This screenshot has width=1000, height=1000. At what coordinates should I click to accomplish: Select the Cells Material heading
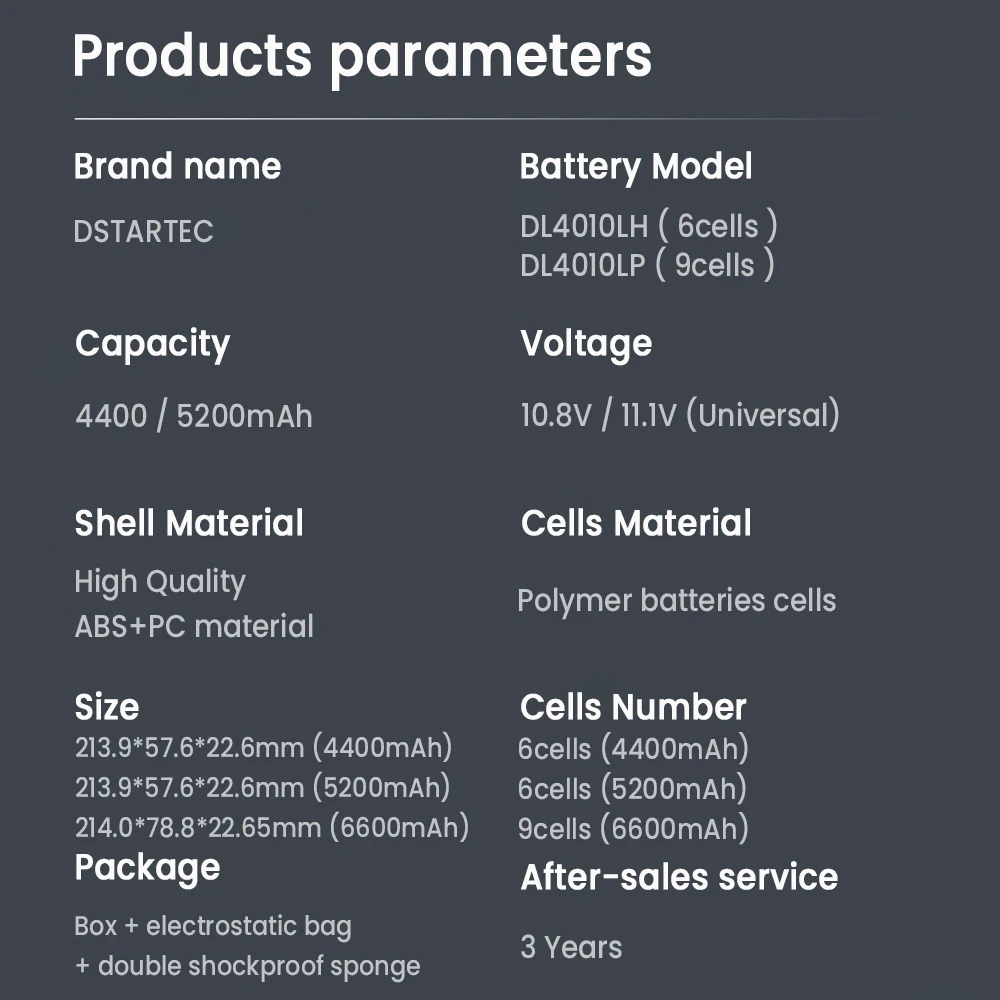636,523
